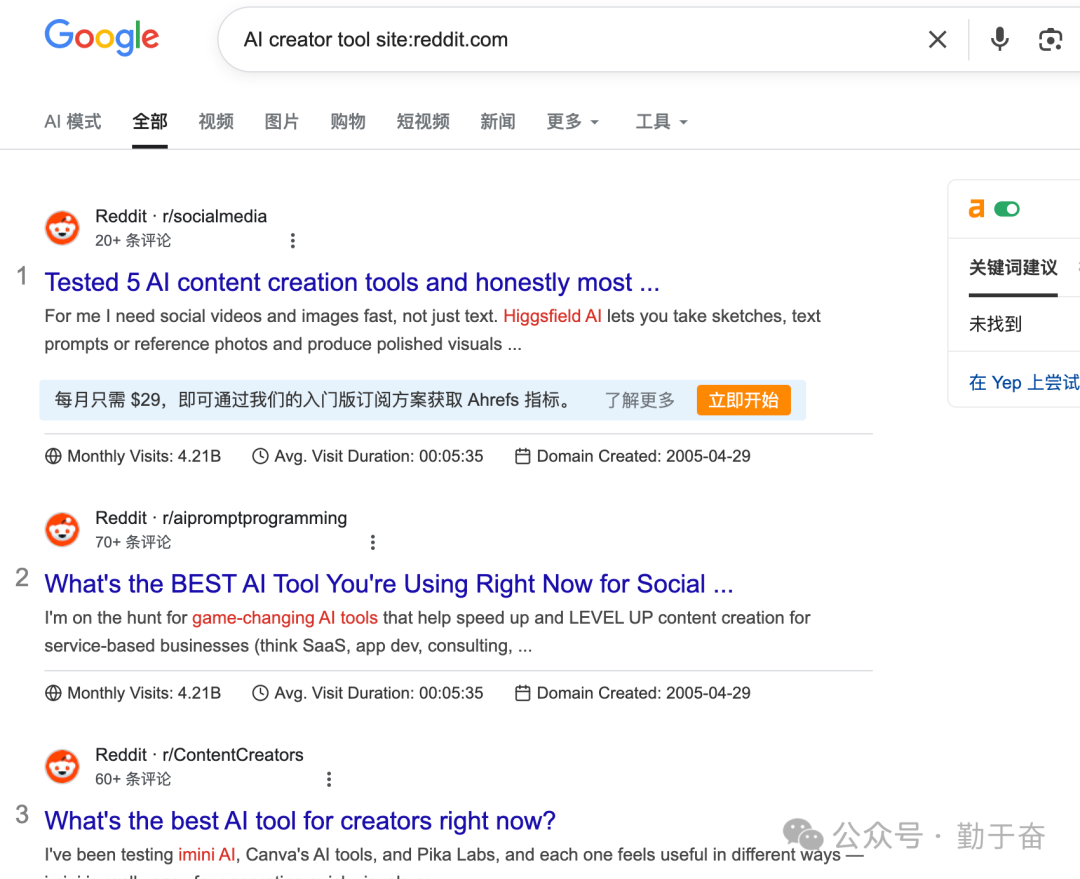
Task: Click Reddit favicon for r/socialmedia result
Action: pyautogui.click(x=62, y=228)
